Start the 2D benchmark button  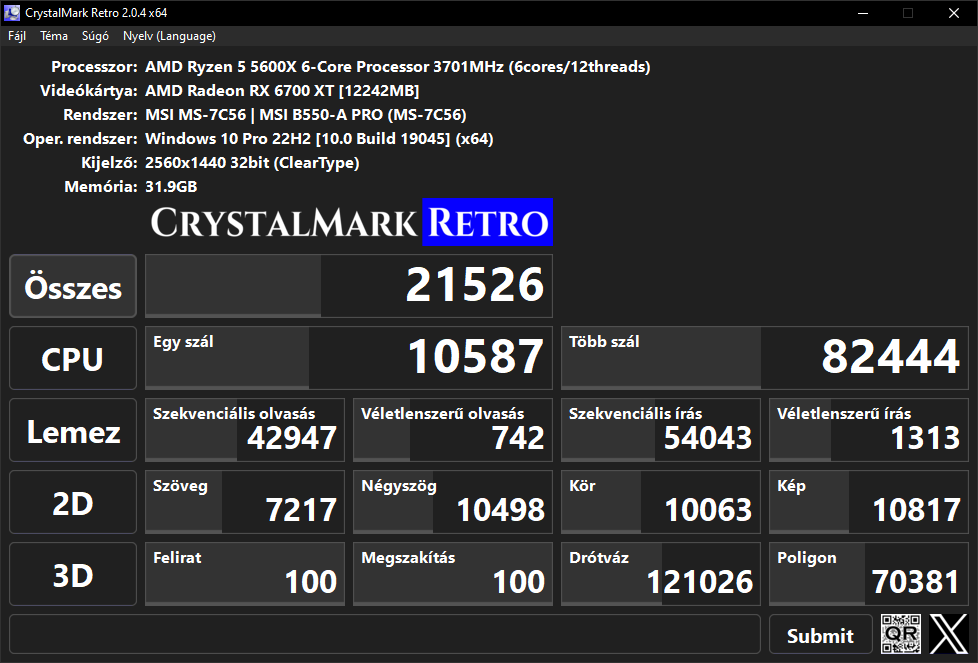click(73, 503)
